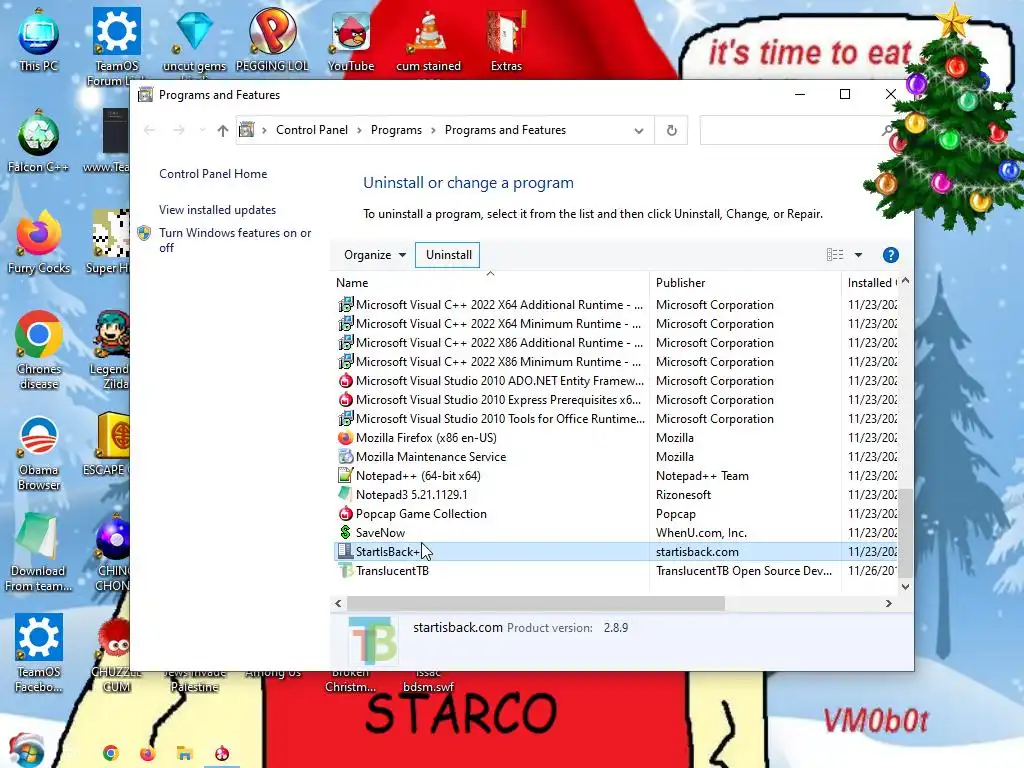Viewport: 1024px width, 768px height.
Task: Open Falcon C++ recycle-style desktop icon
Action: [x=39, y=140]
